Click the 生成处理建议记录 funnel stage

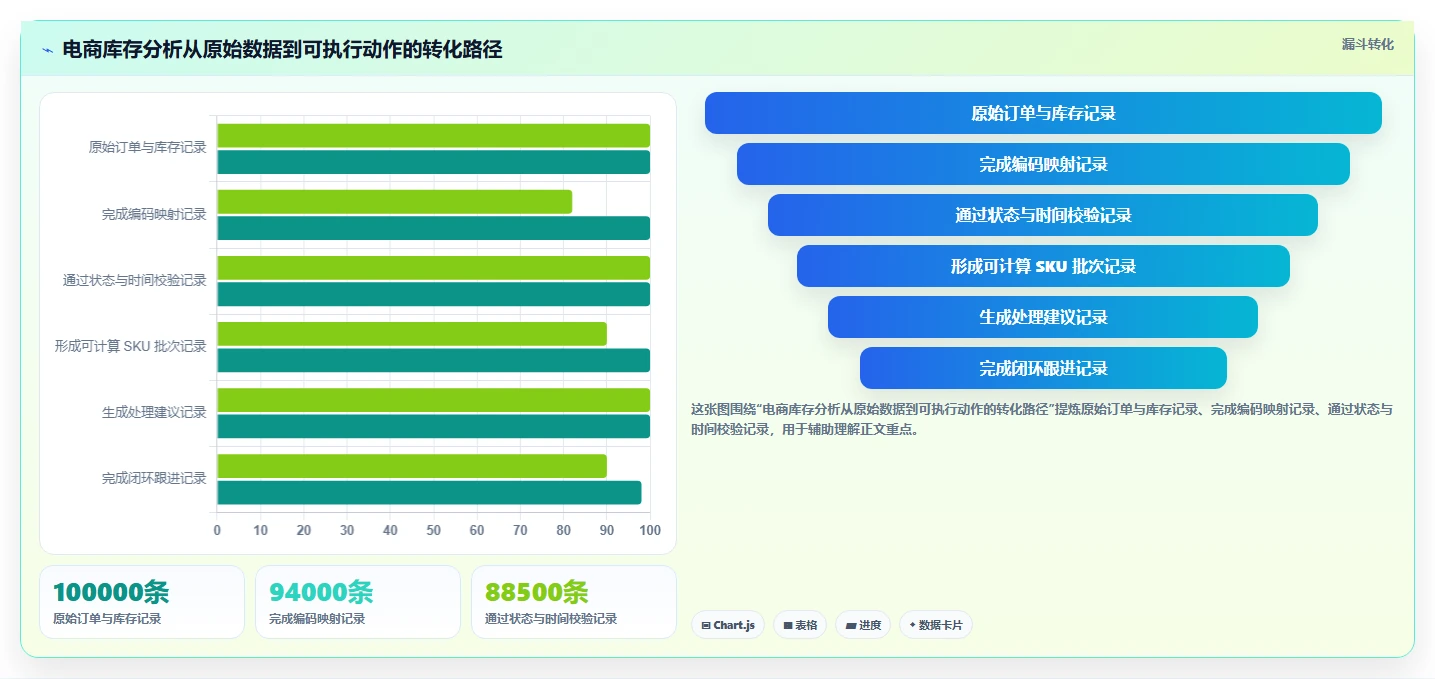pos(1043,317)
